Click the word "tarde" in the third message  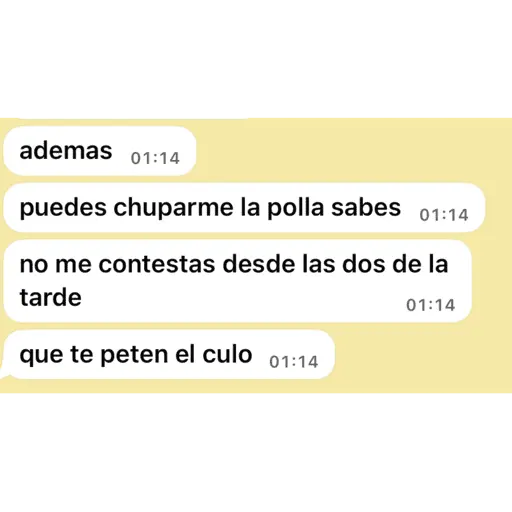51,297
